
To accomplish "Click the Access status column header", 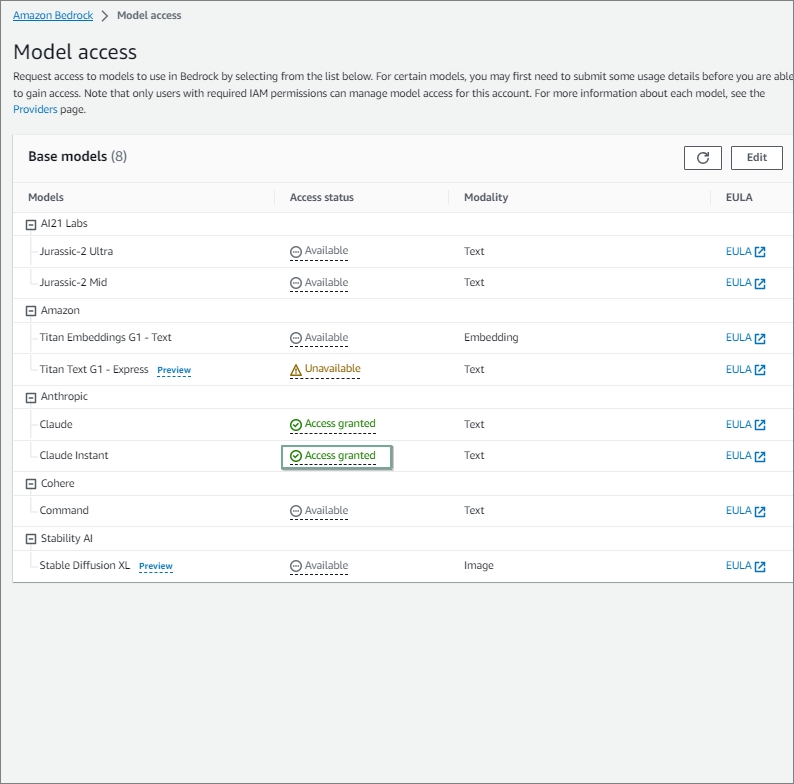I will (x=322, y=198).
